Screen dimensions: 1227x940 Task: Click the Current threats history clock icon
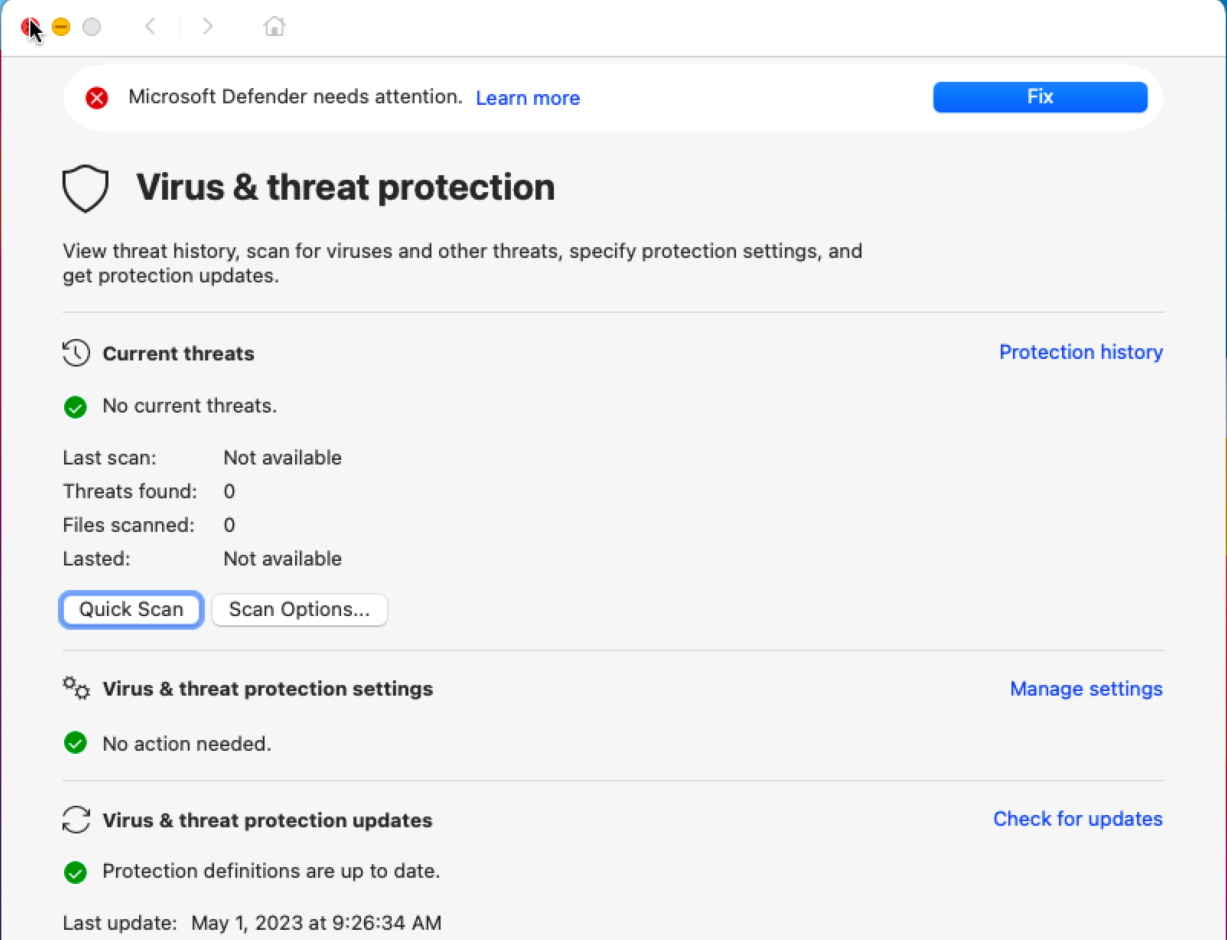tap(76, 353)
